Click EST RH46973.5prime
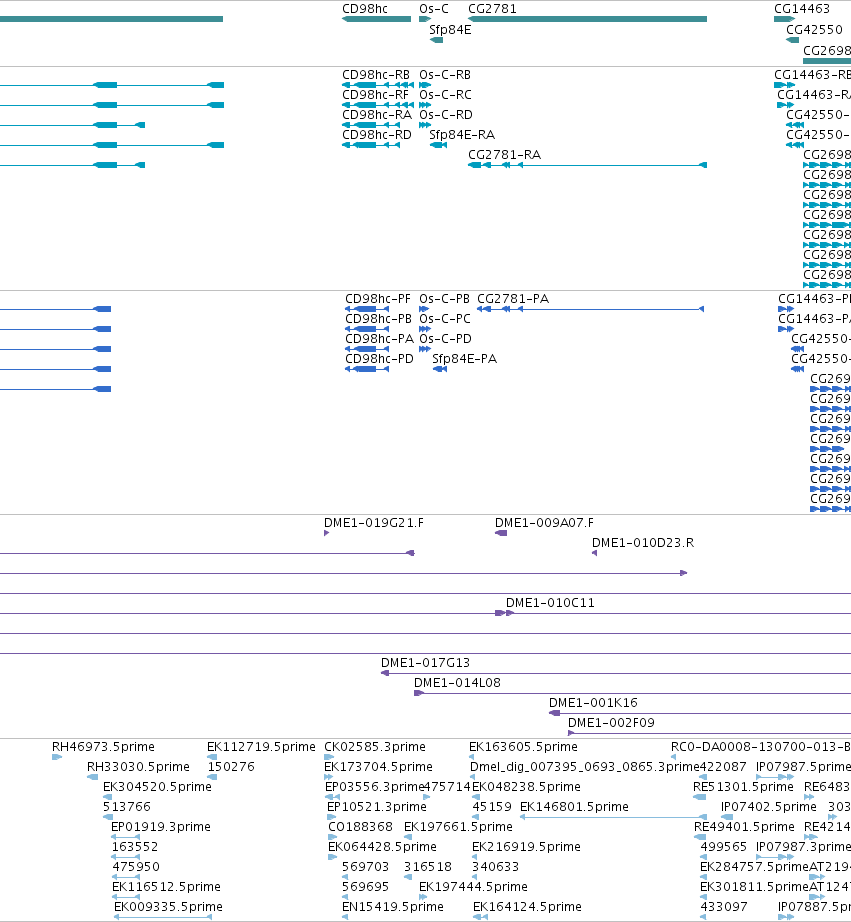The image size is (851, 922). pos(103,747)
